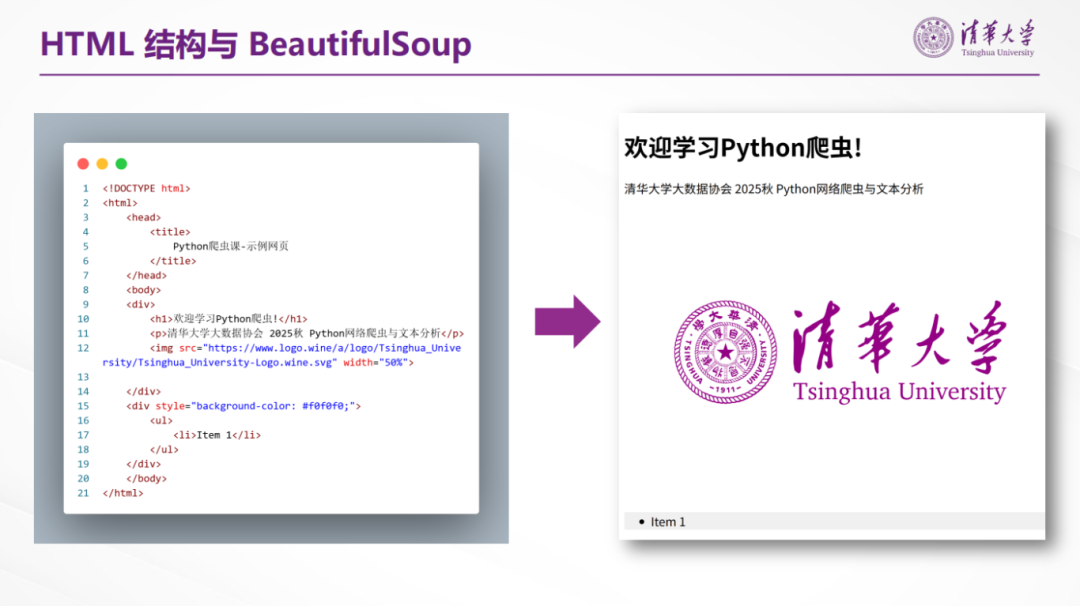The height and width of the screenshot is (606, 1080).
Task: Click the '</ul>' closing tag on line 18
Action: [164, 450]
